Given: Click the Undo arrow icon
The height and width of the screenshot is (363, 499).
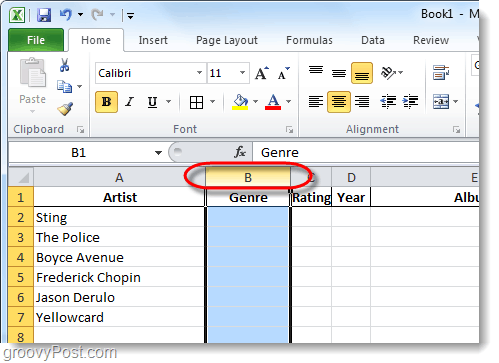Looking at the screenshot, I should tap(66, 14).
